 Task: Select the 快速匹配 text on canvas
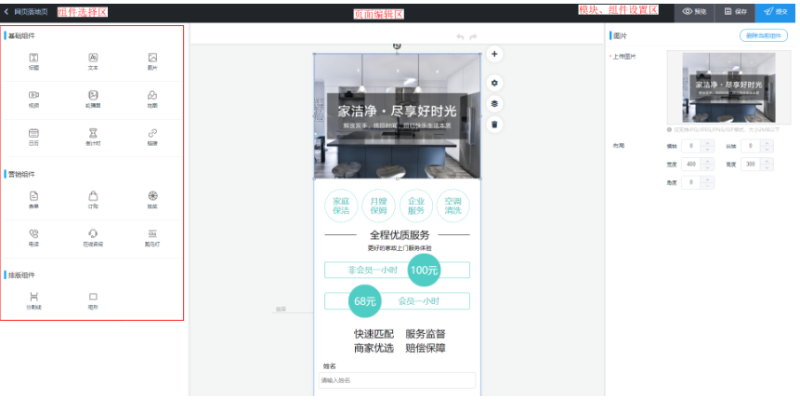[x=374, y=334]
